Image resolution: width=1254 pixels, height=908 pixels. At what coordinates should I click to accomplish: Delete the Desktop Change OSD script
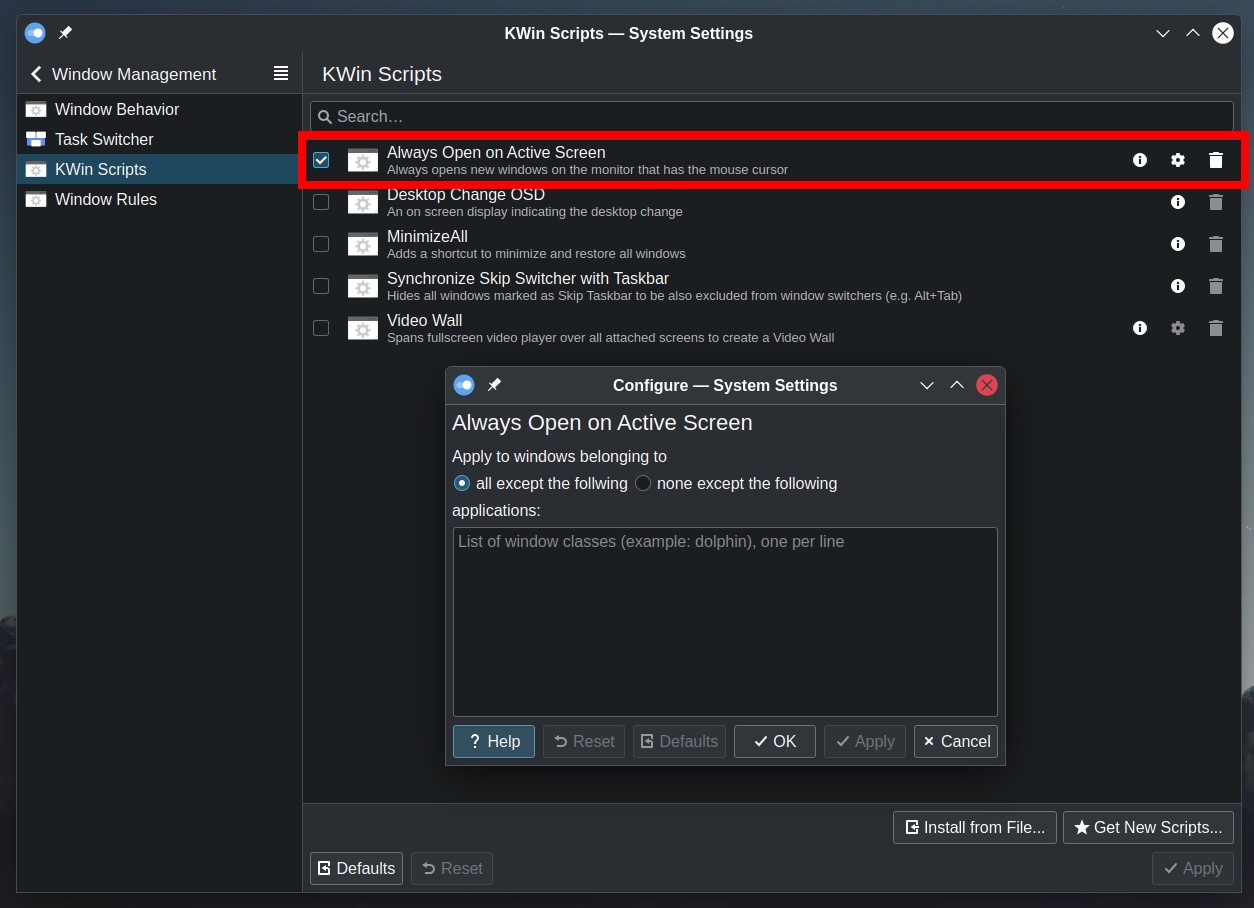point(1216,202)
